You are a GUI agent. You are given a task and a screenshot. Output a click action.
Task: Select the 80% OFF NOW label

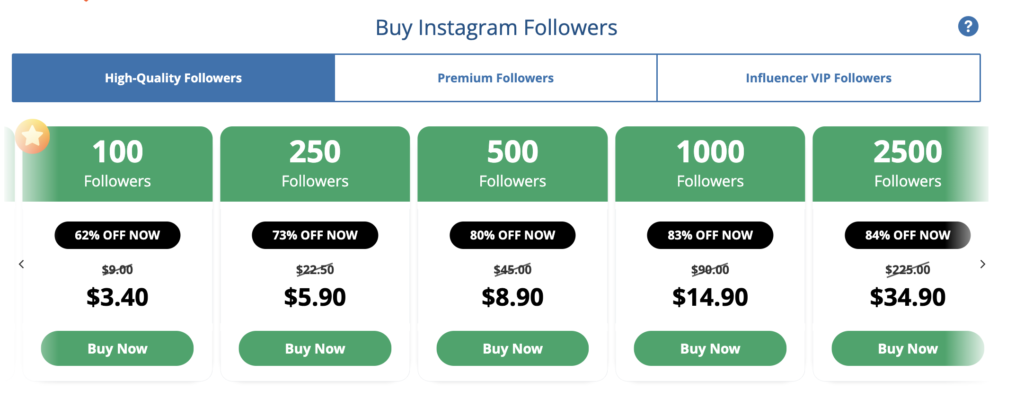coord(512,235)
